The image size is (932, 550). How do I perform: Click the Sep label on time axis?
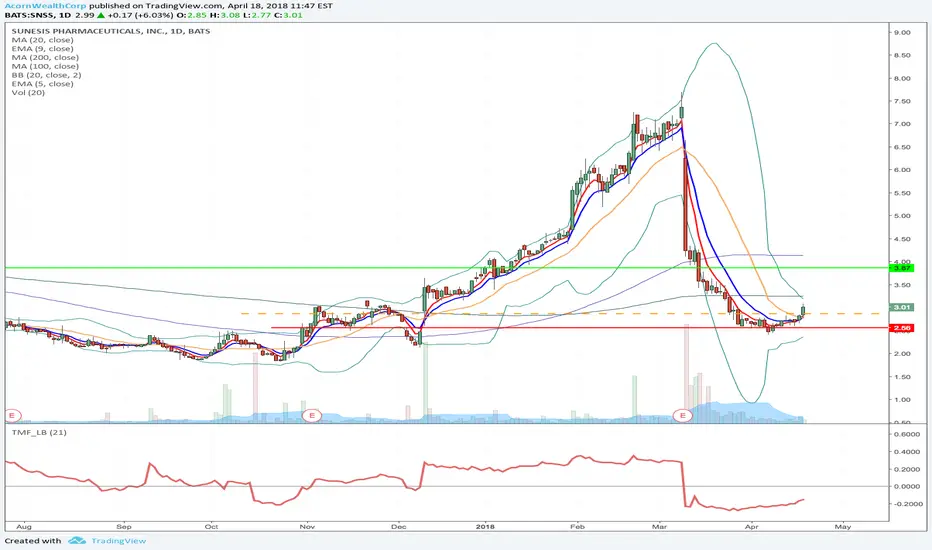tap(123, 526)
